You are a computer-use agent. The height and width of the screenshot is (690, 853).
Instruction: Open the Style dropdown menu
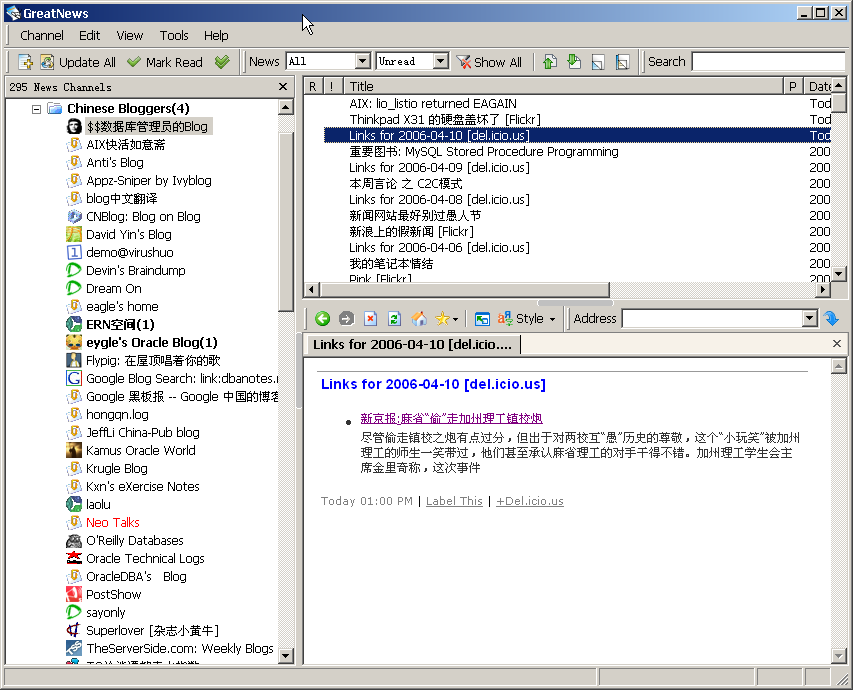[x=527, y=318]
